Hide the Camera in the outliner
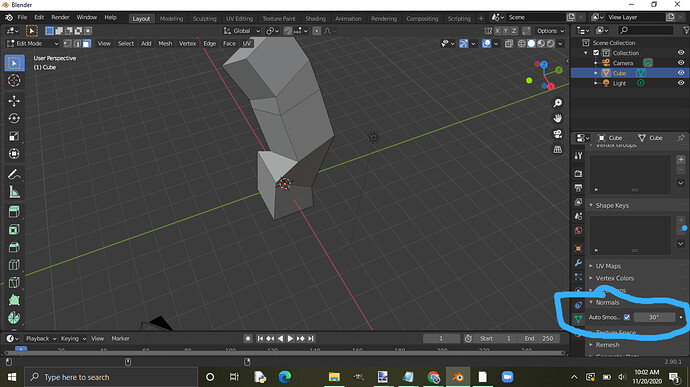 (681, 63)
